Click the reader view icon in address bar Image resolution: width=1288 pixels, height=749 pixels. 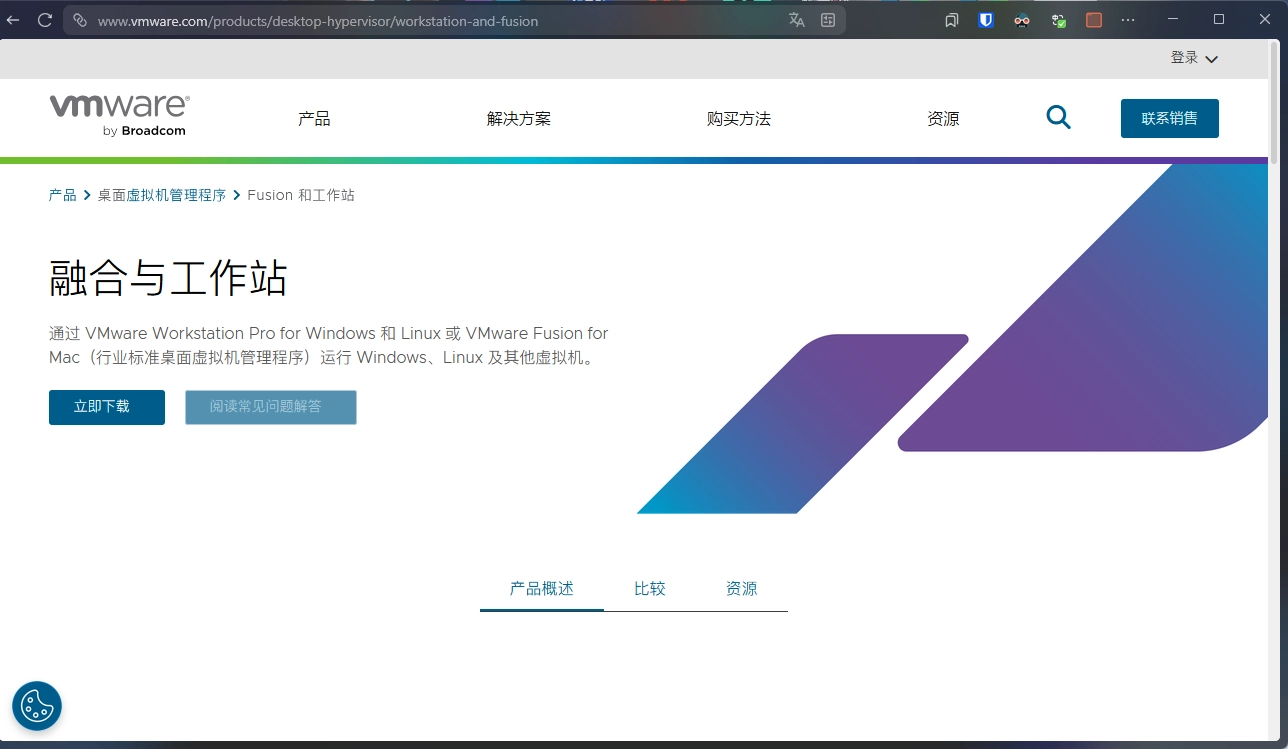pos(828,20)
